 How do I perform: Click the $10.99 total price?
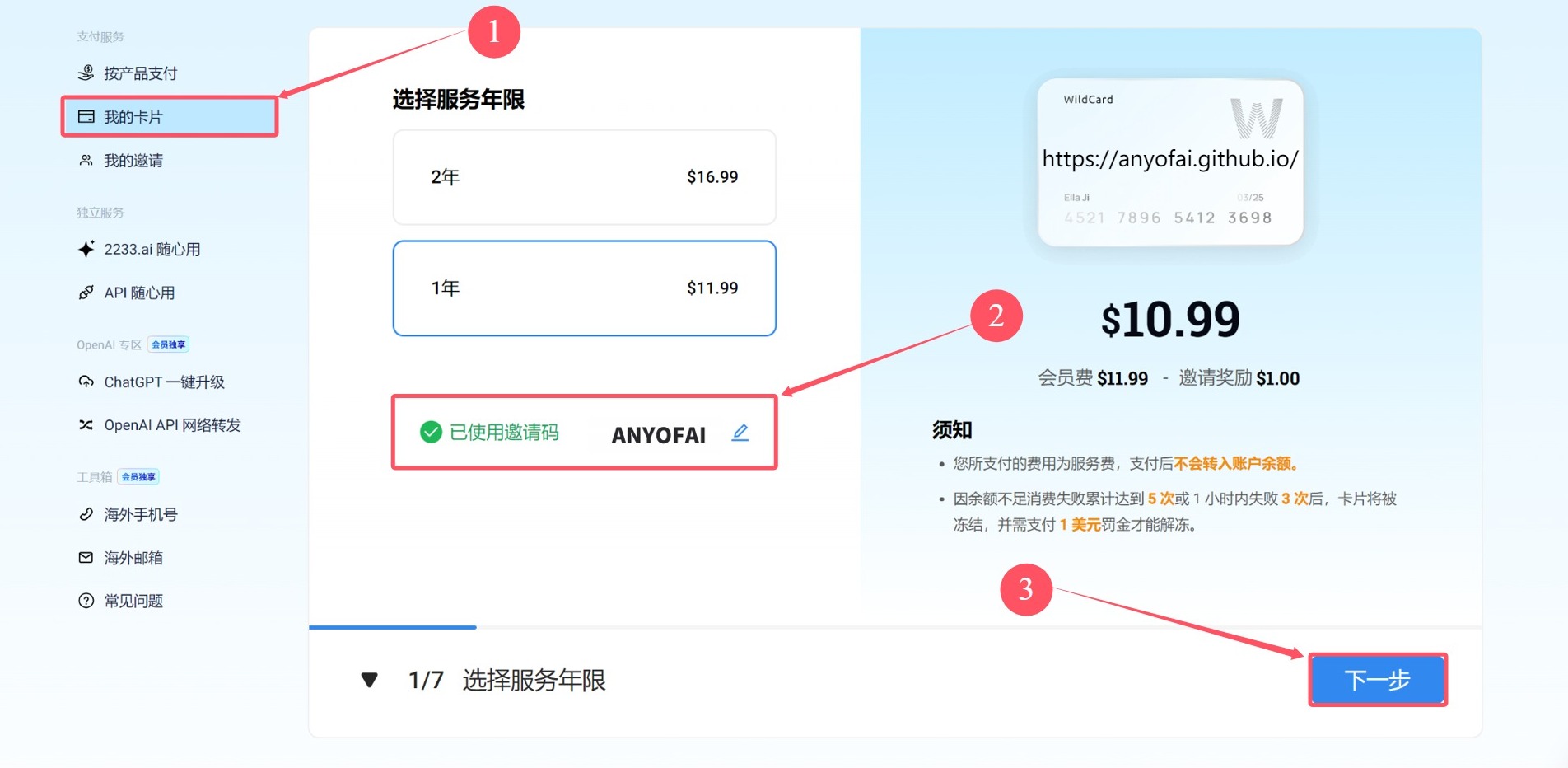(1170, 320)
